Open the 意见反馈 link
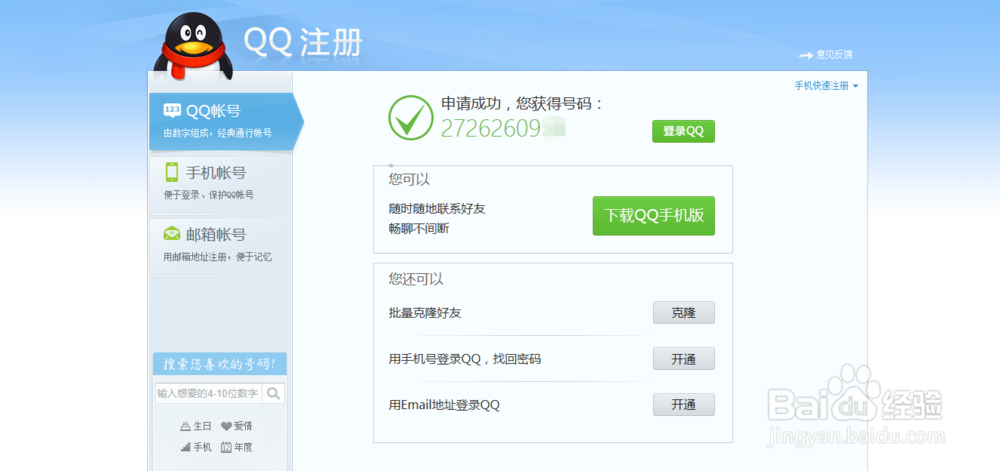1000x471 pixels. coord(834,55)
